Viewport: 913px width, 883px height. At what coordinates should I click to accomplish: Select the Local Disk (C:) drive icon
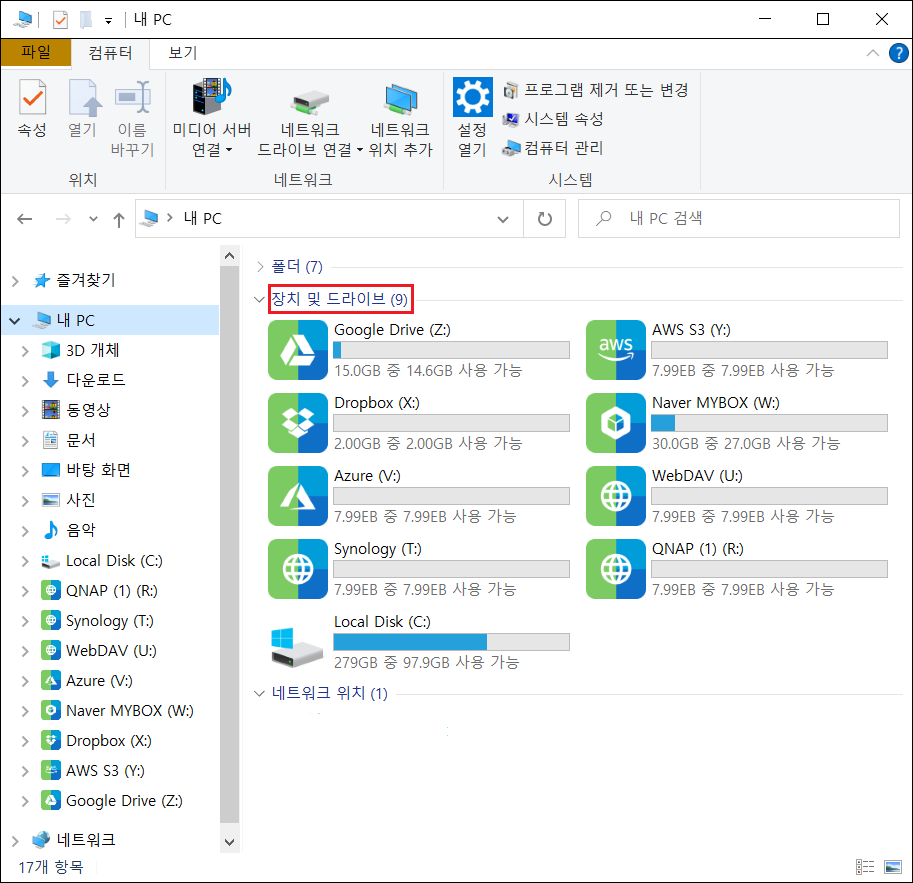click(296, 646)
